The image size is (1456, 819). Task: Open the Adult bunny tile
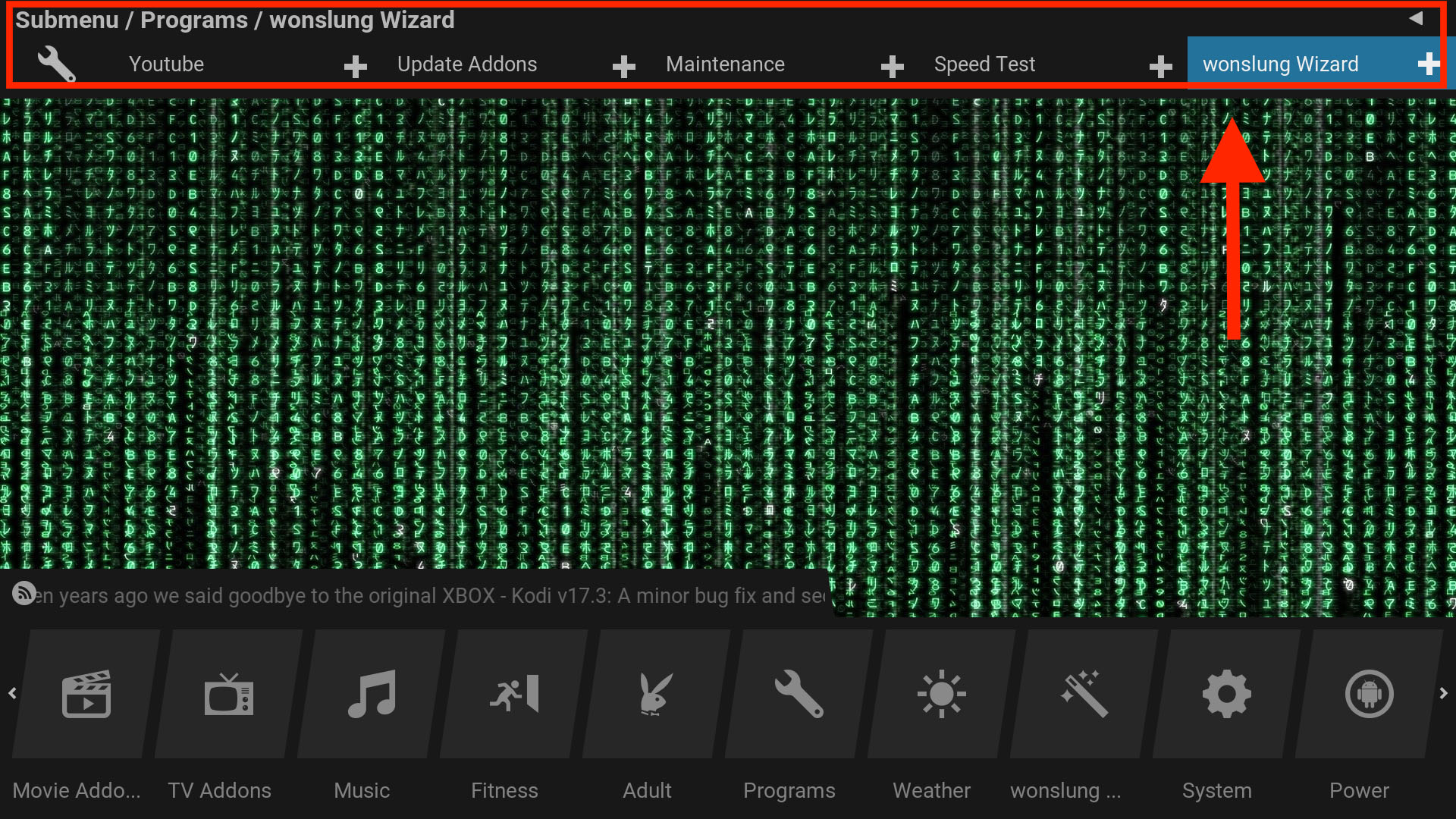(x=657, y=694)
